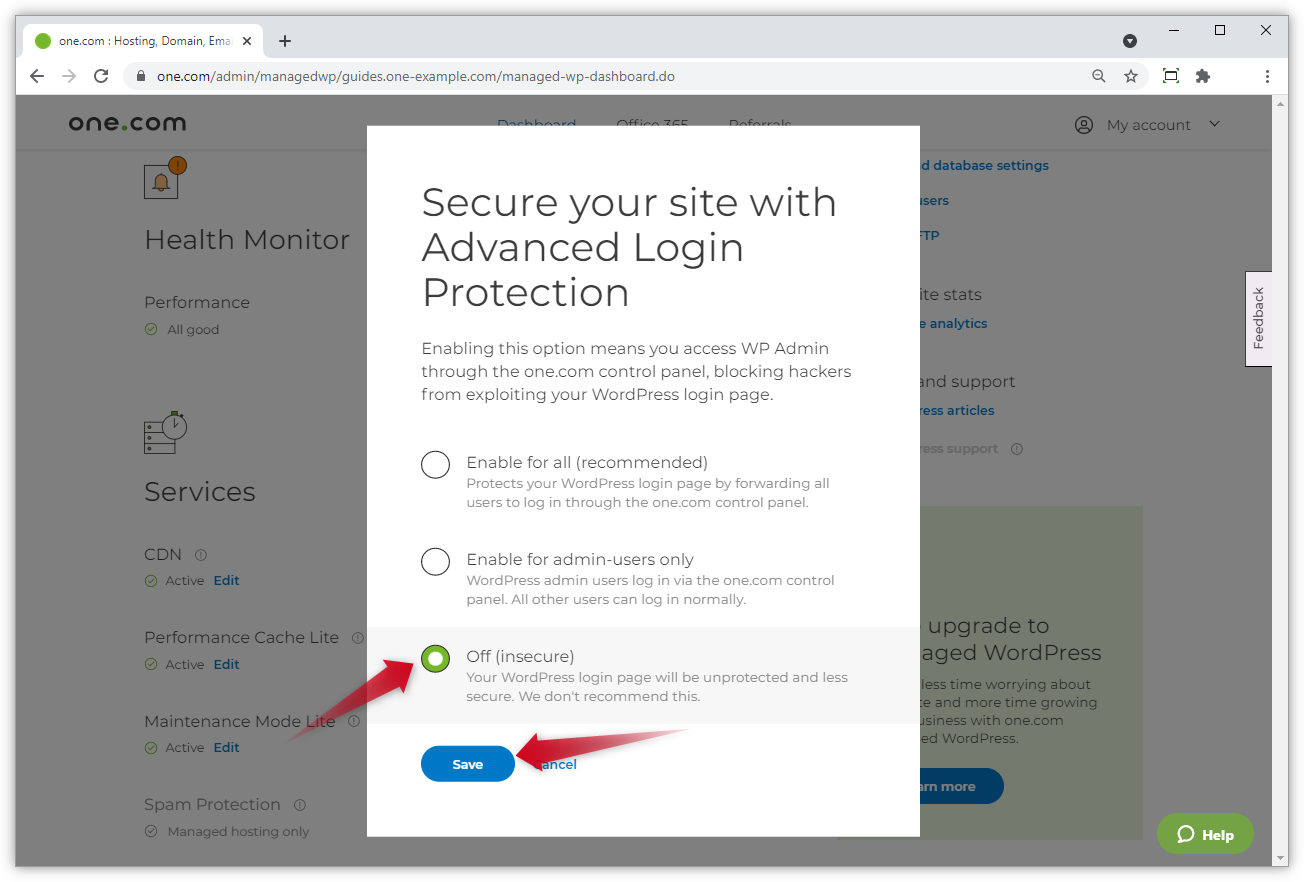Select the Off (insecure) option

click(435, 658)
